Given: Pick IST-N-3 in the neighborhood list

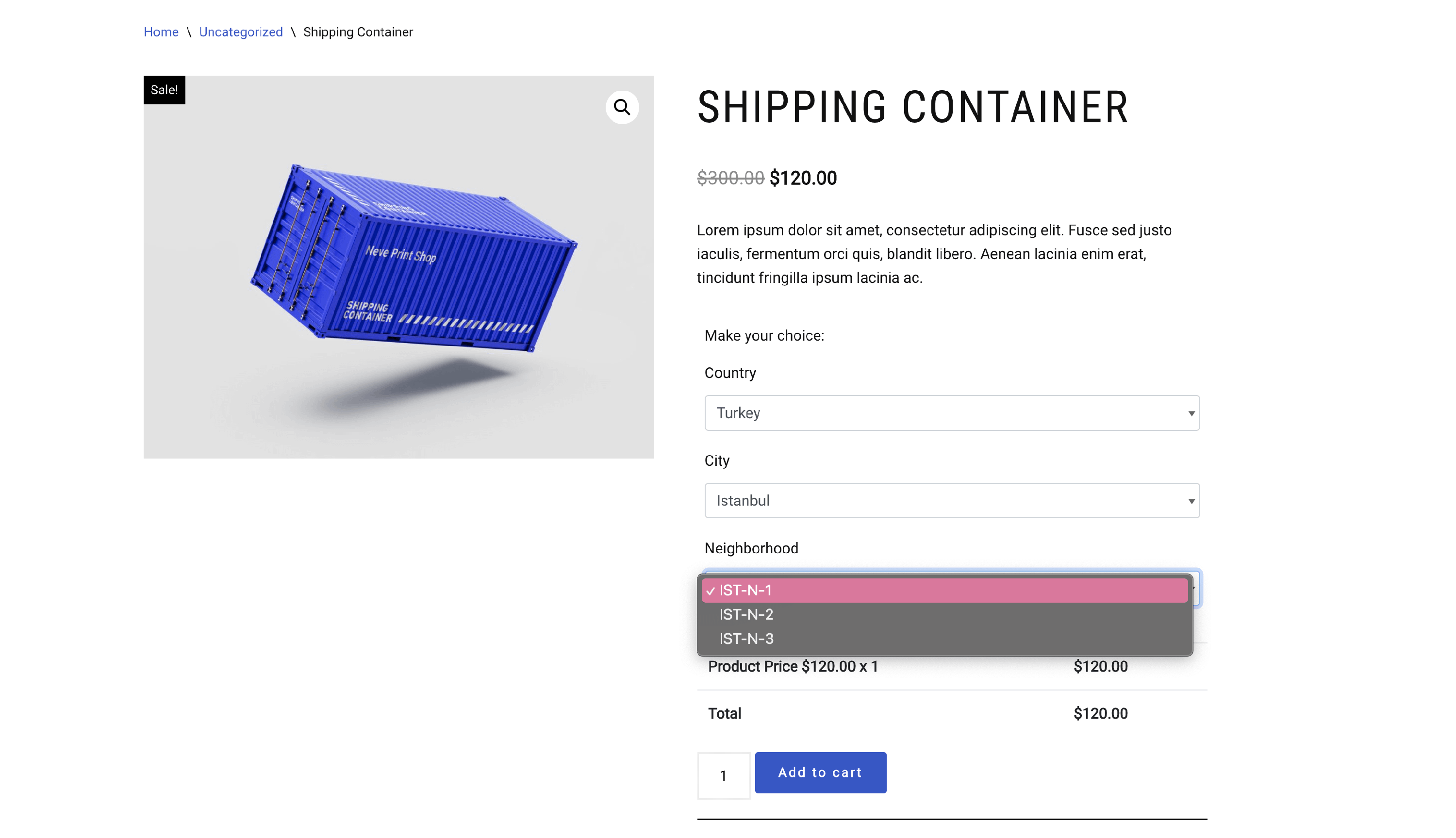Looking at the screenshot, I should click(x=746, y=638).
